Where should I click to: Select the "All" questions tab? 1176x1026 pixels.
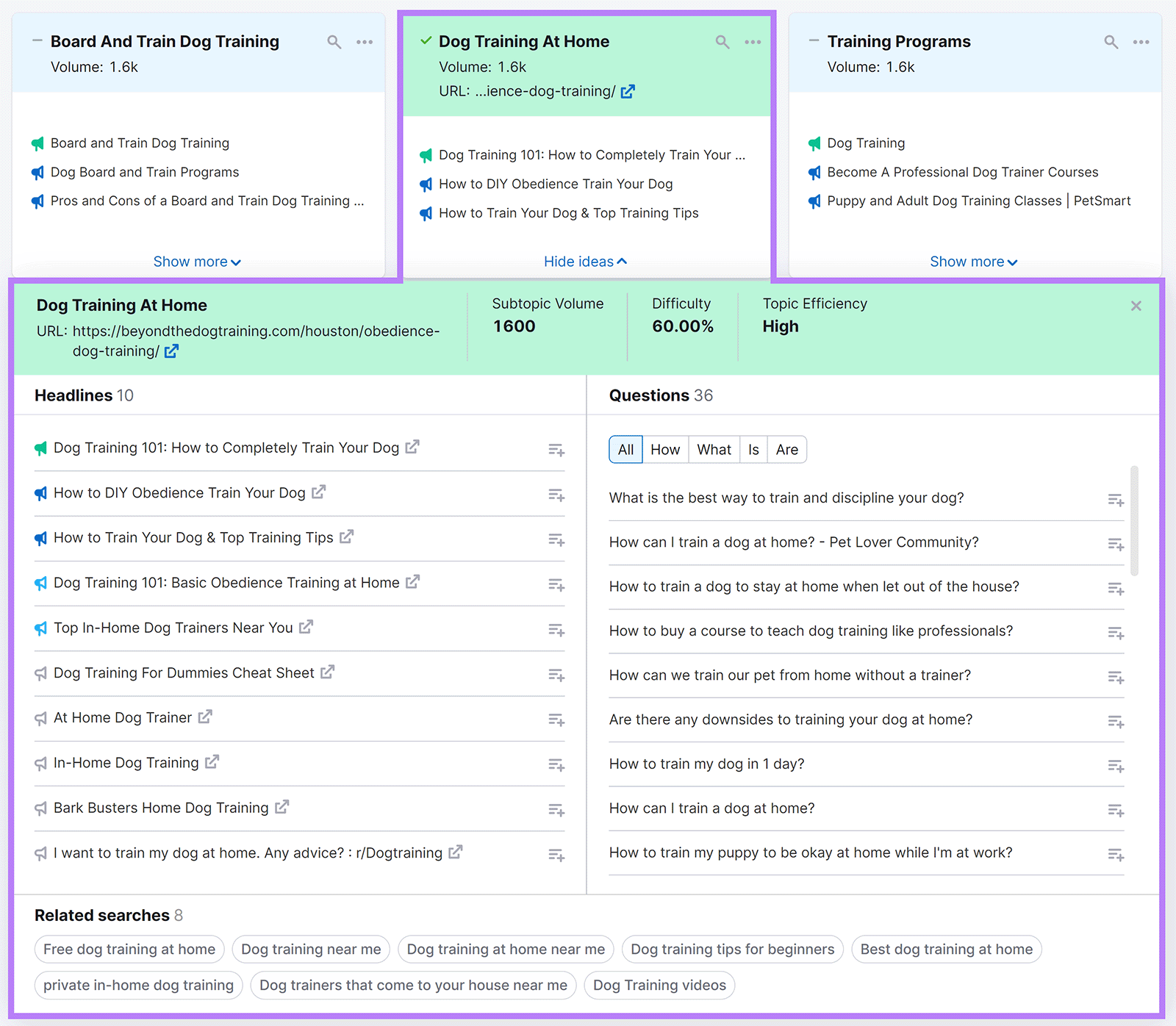625,449
